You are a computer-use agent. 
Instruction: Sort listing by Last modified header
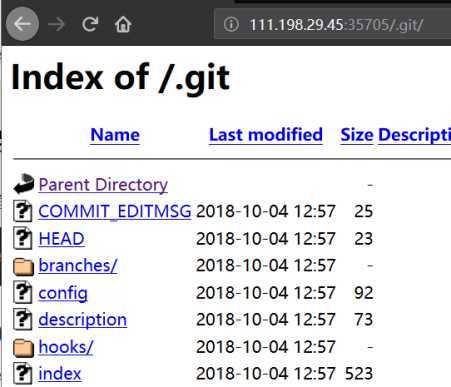point(266,135)
